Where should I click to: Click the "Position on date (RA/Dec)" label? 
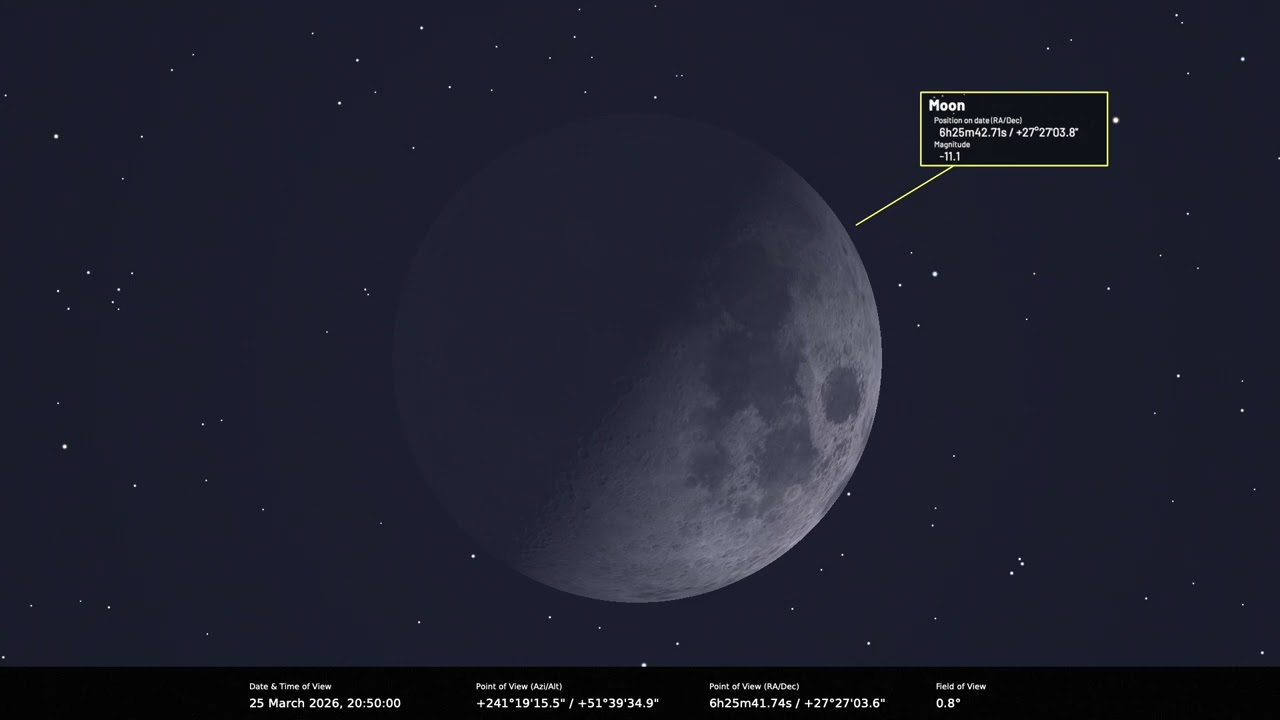pos(978,120)
